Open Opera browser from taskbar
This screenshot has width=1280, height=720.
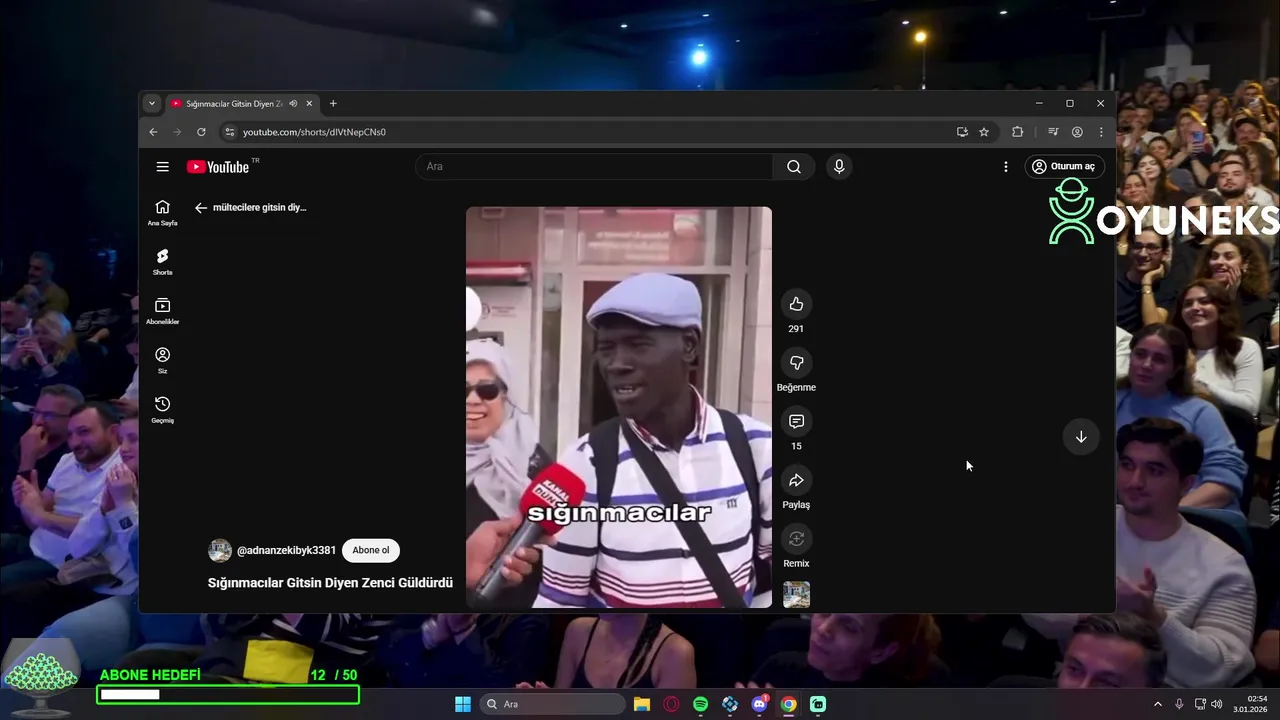click(671, 704)
